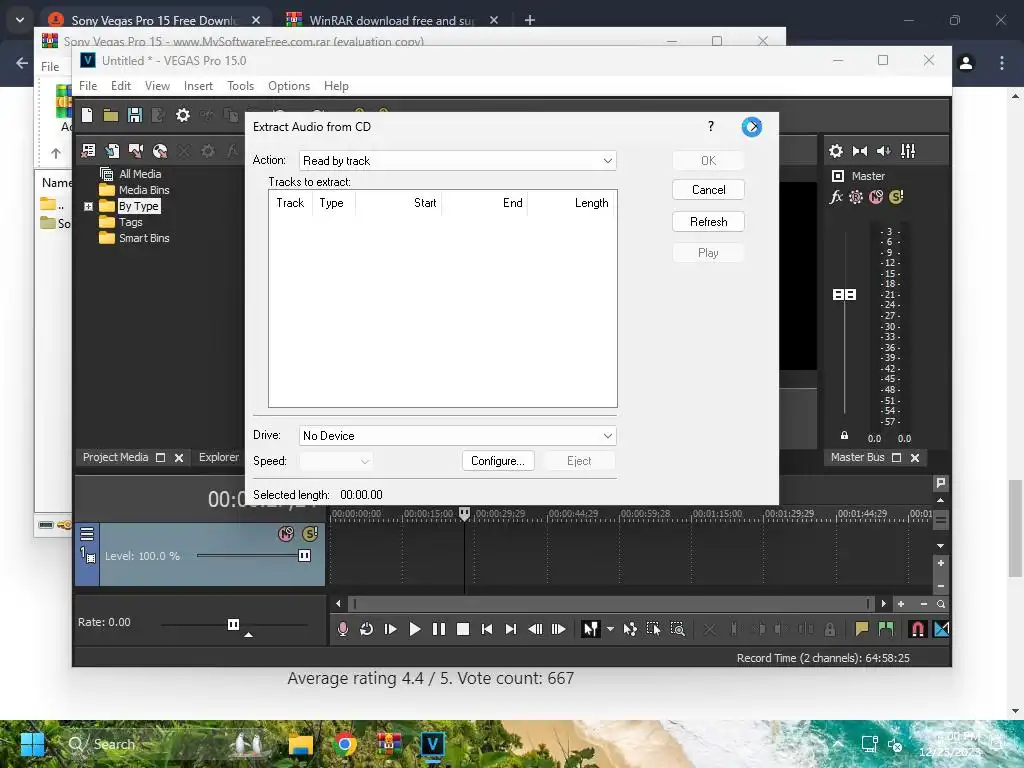Open track 1 hamburger menu

[87, 534]
